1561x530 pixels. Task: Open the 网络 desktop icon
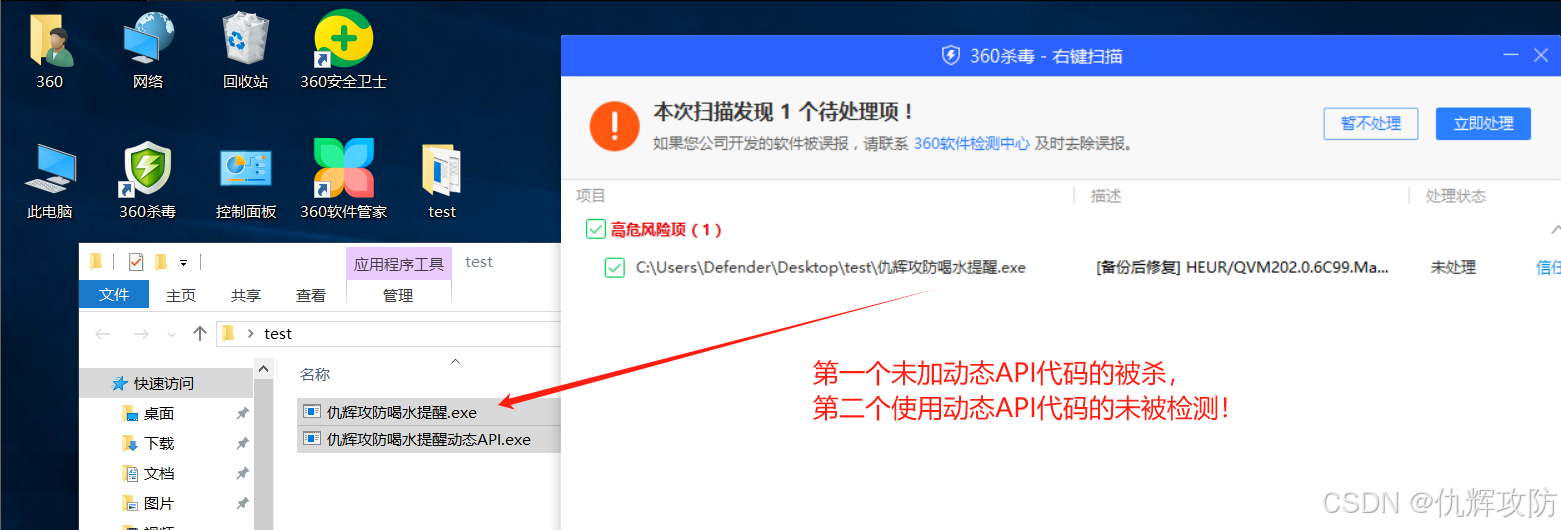pyautogui.click(x=148, y=52)
